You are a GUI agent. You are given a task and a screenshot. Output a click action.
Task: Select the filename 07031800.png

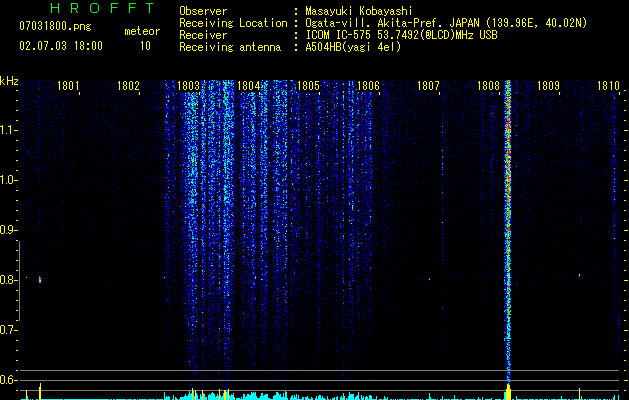[55, 27]
